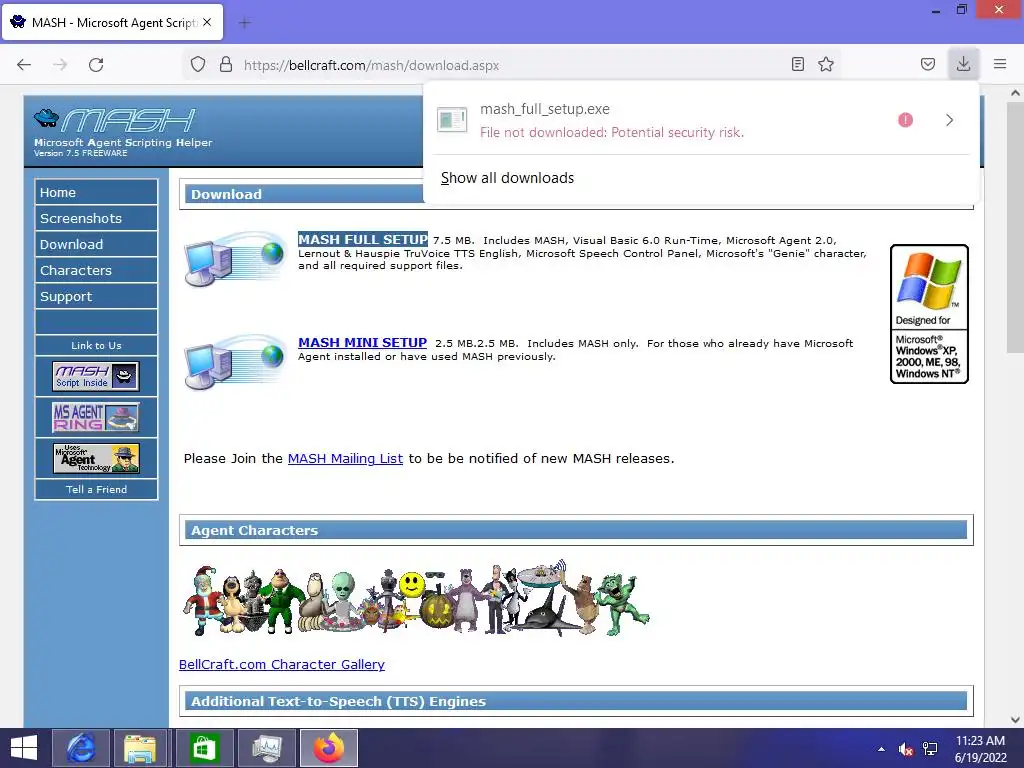Screen dimensions: 1024x768
Task: Show hidden system tray icons
Action: click(x=882, y=749)
